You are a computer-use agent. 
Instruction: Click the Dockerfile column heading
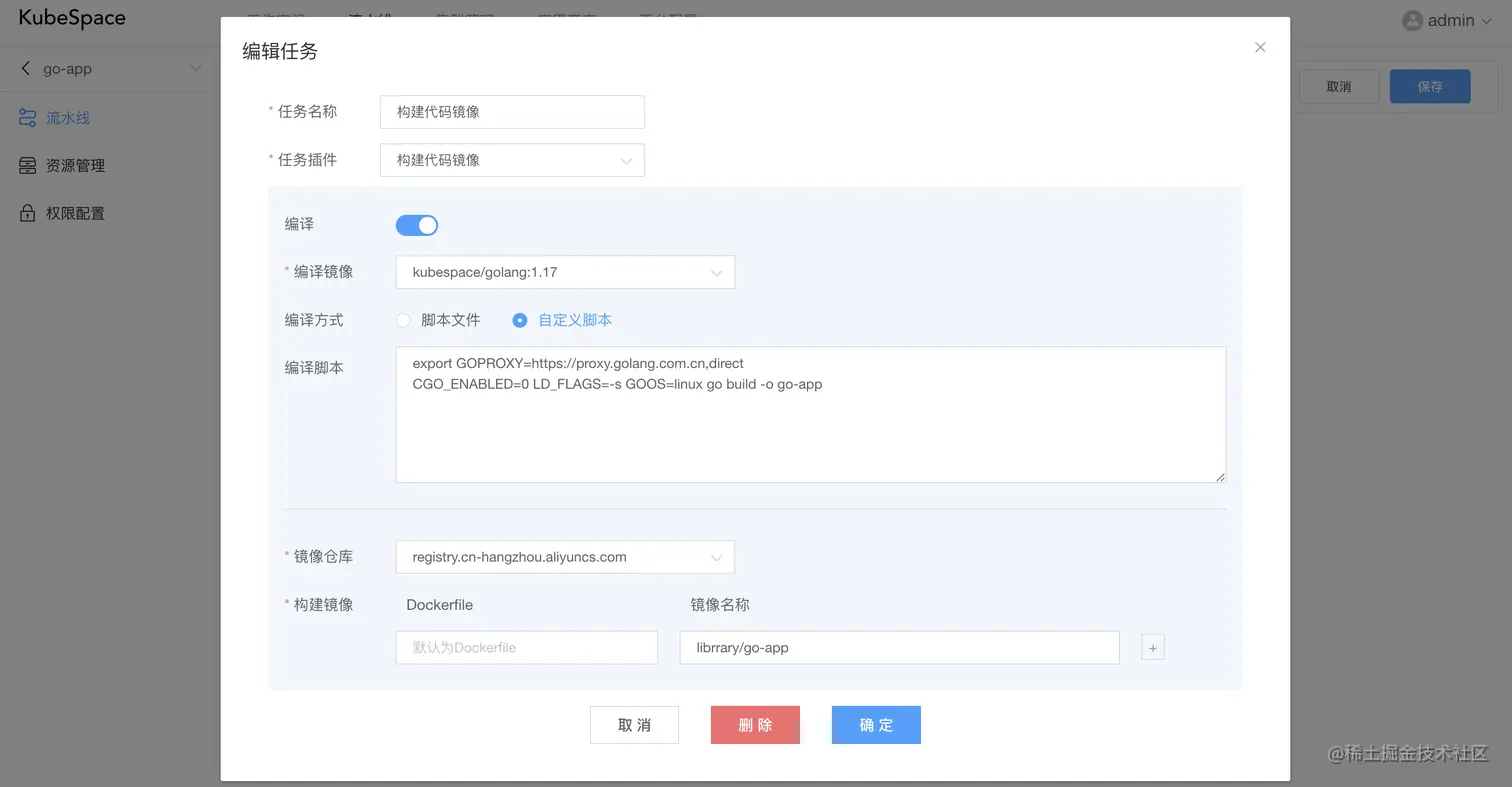439,605
